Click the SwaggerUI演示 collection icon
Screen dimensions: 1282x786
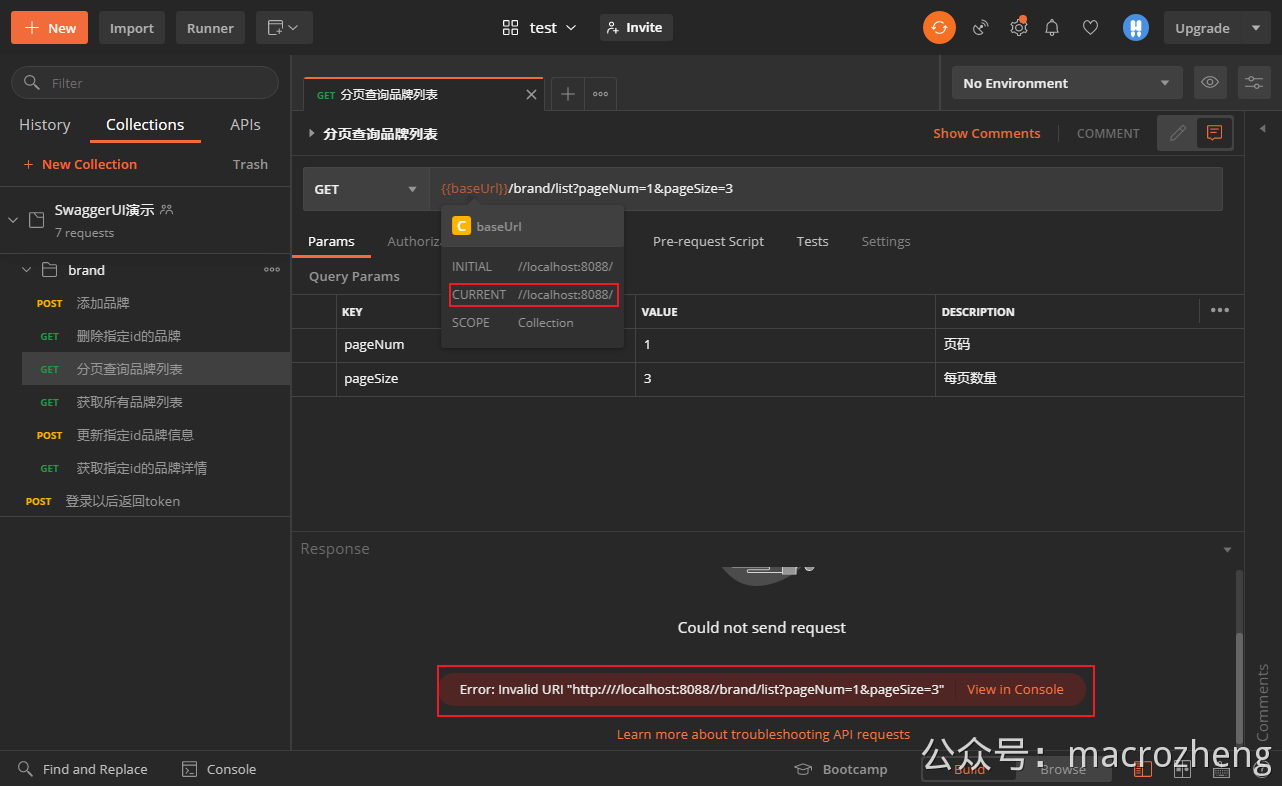click(x=37, y=220)
